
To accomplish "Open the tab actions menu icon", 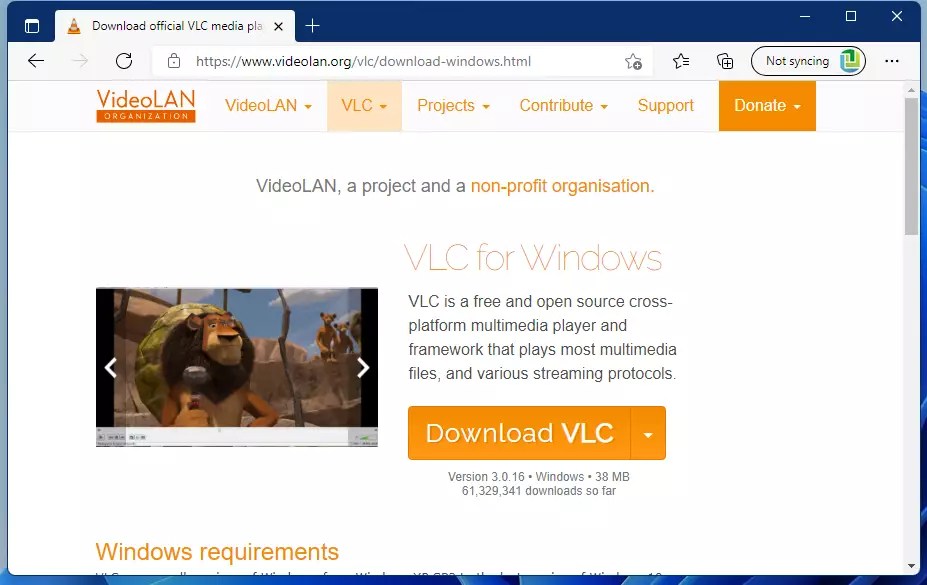I will click(x=32, y=26).
